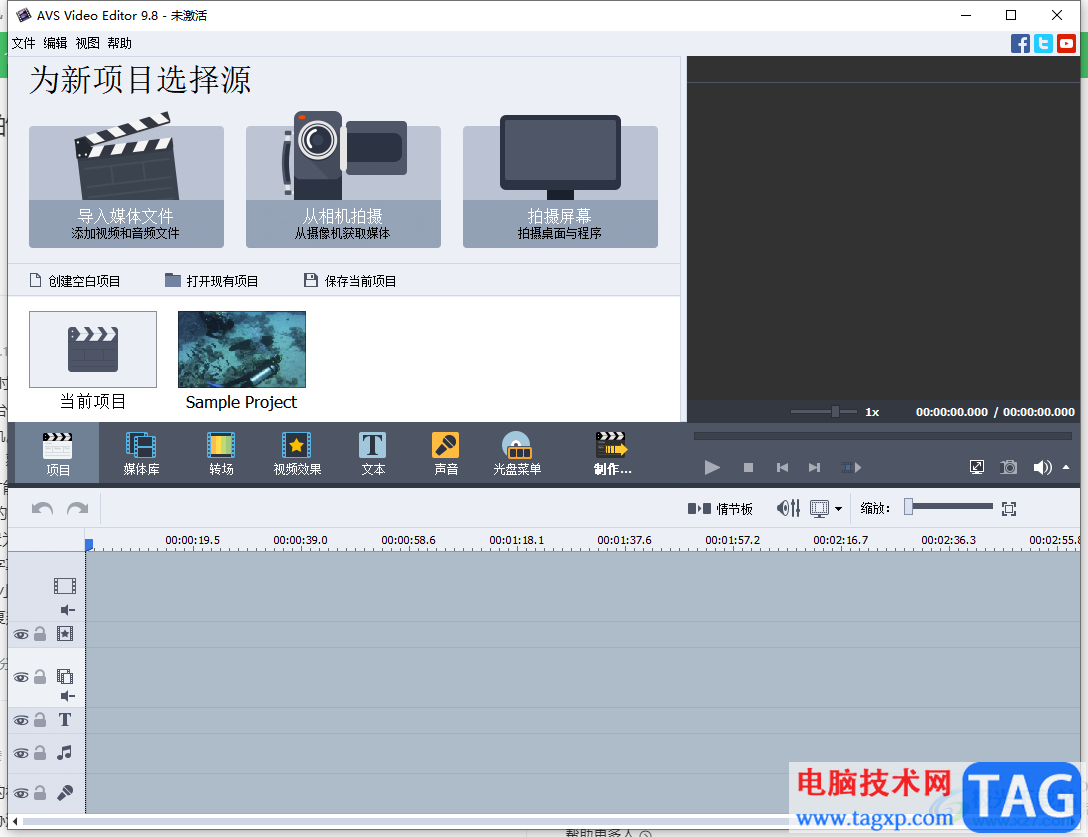Screen dimensions: 1088x837
Task: Click the timeline display monitor icon
Action: (x=819, y=509)
